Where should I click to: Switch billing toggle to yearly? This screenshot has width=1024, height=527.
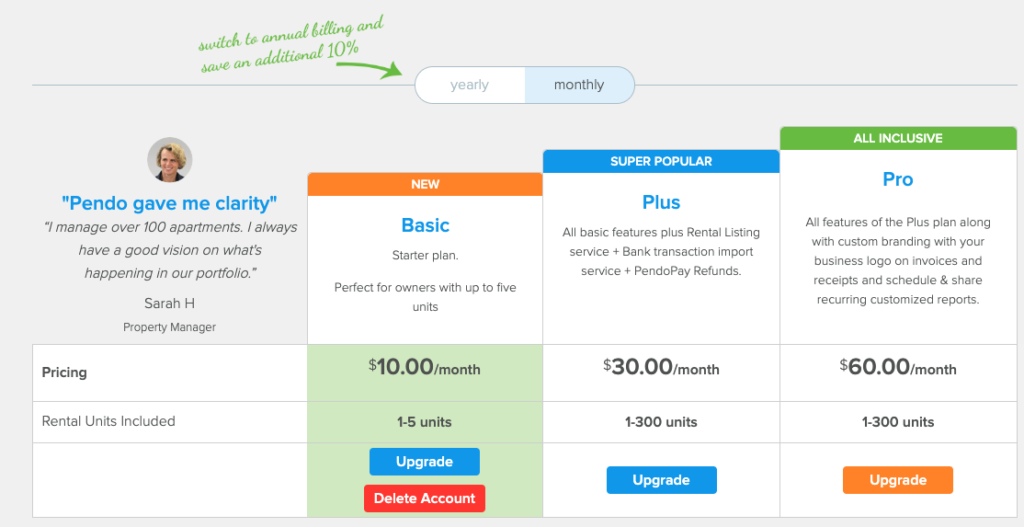470,85
